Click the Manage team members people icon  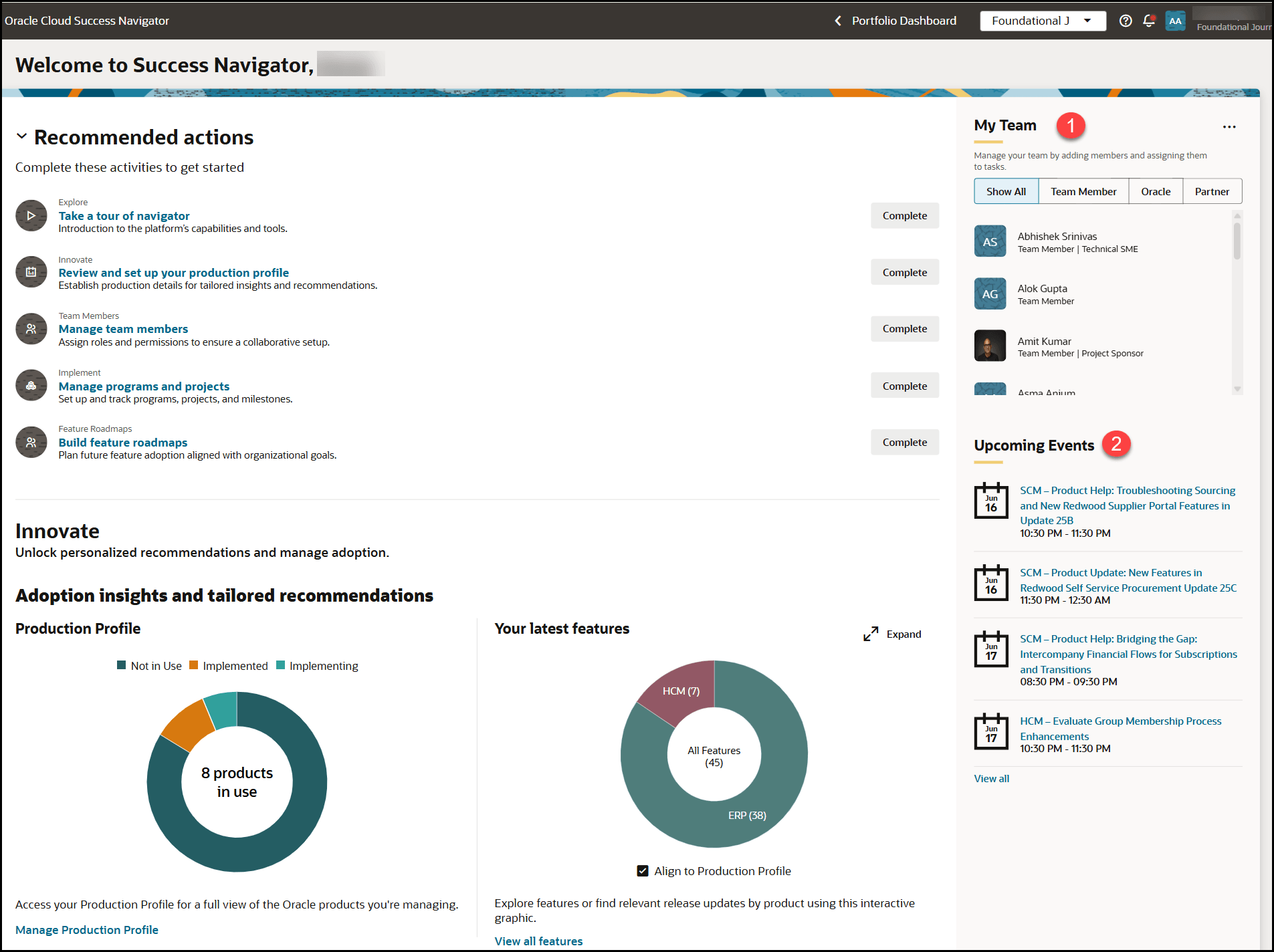tap(31, 329)
